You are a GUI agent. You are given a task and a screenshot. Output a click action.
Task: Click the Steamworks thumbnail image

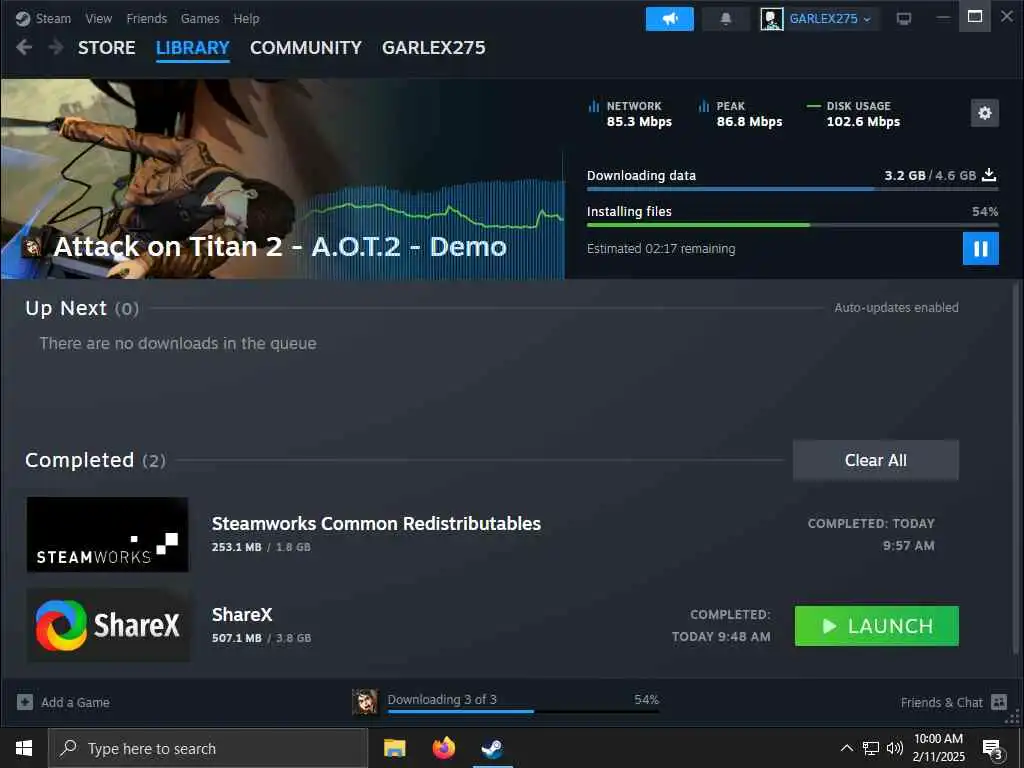click(108, 535)
